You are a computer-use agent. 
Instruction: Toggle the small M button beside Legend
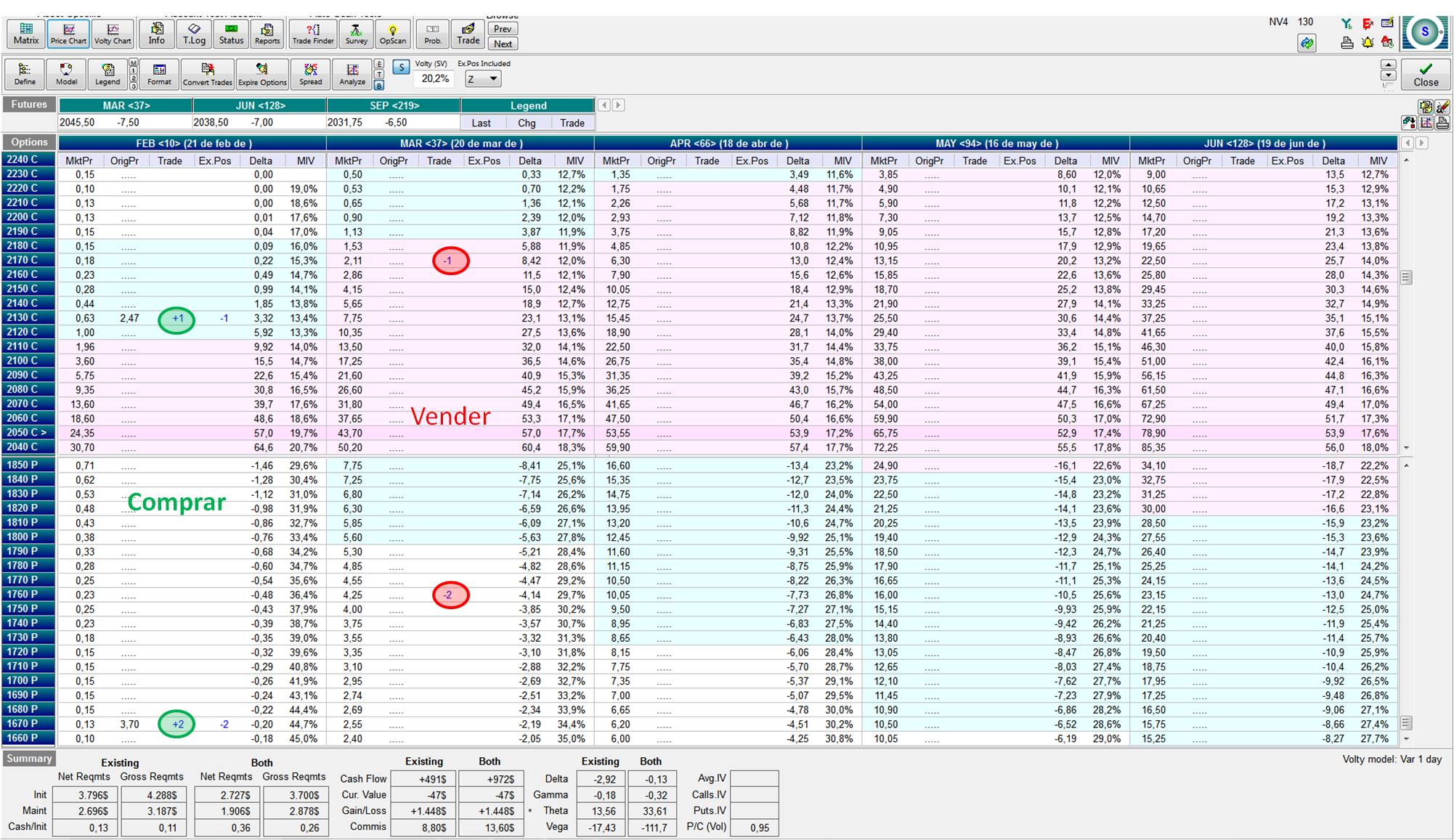click(x=133, y=64)
